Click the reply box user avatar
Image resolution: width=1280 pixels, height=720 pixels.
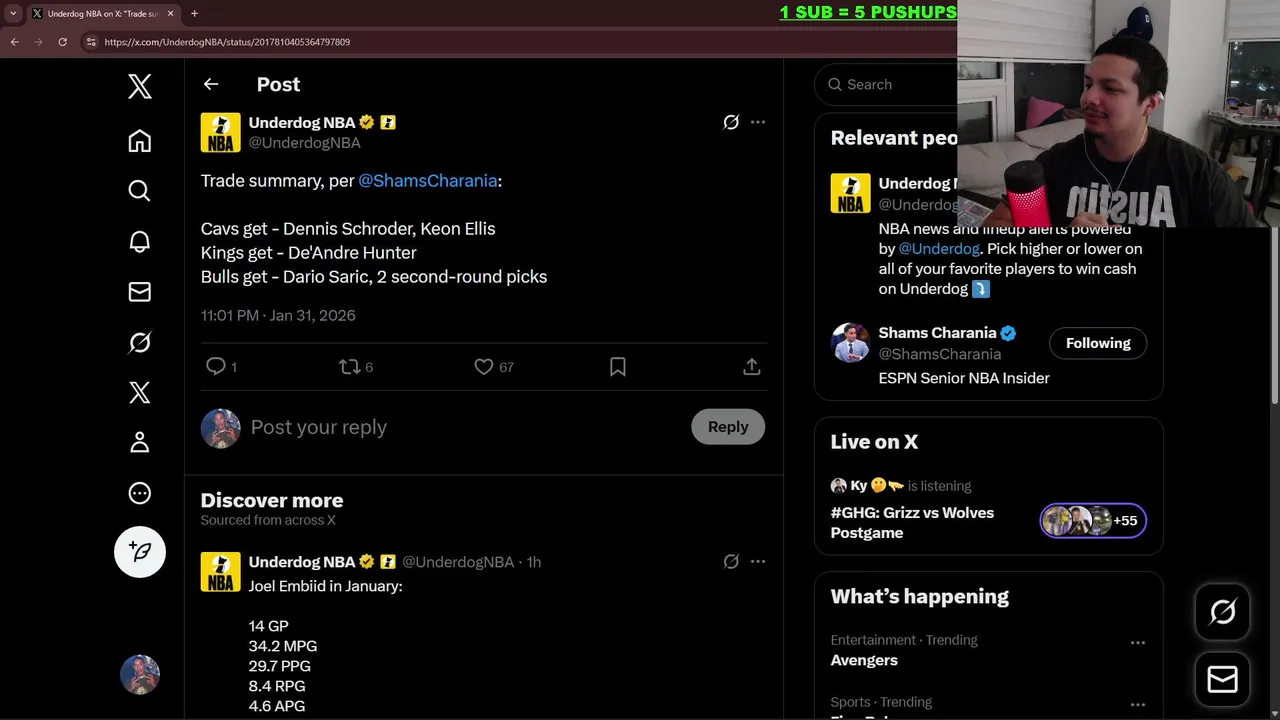[x=220, y=429]
